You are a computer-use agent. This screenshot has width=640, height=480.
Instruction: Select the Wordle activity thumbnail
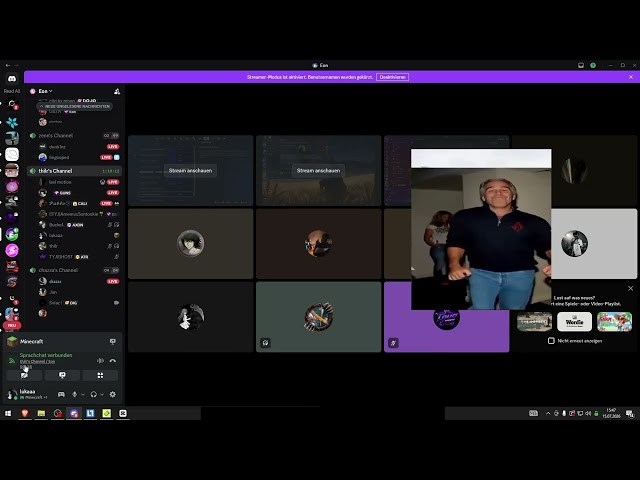tap(574, 322)
